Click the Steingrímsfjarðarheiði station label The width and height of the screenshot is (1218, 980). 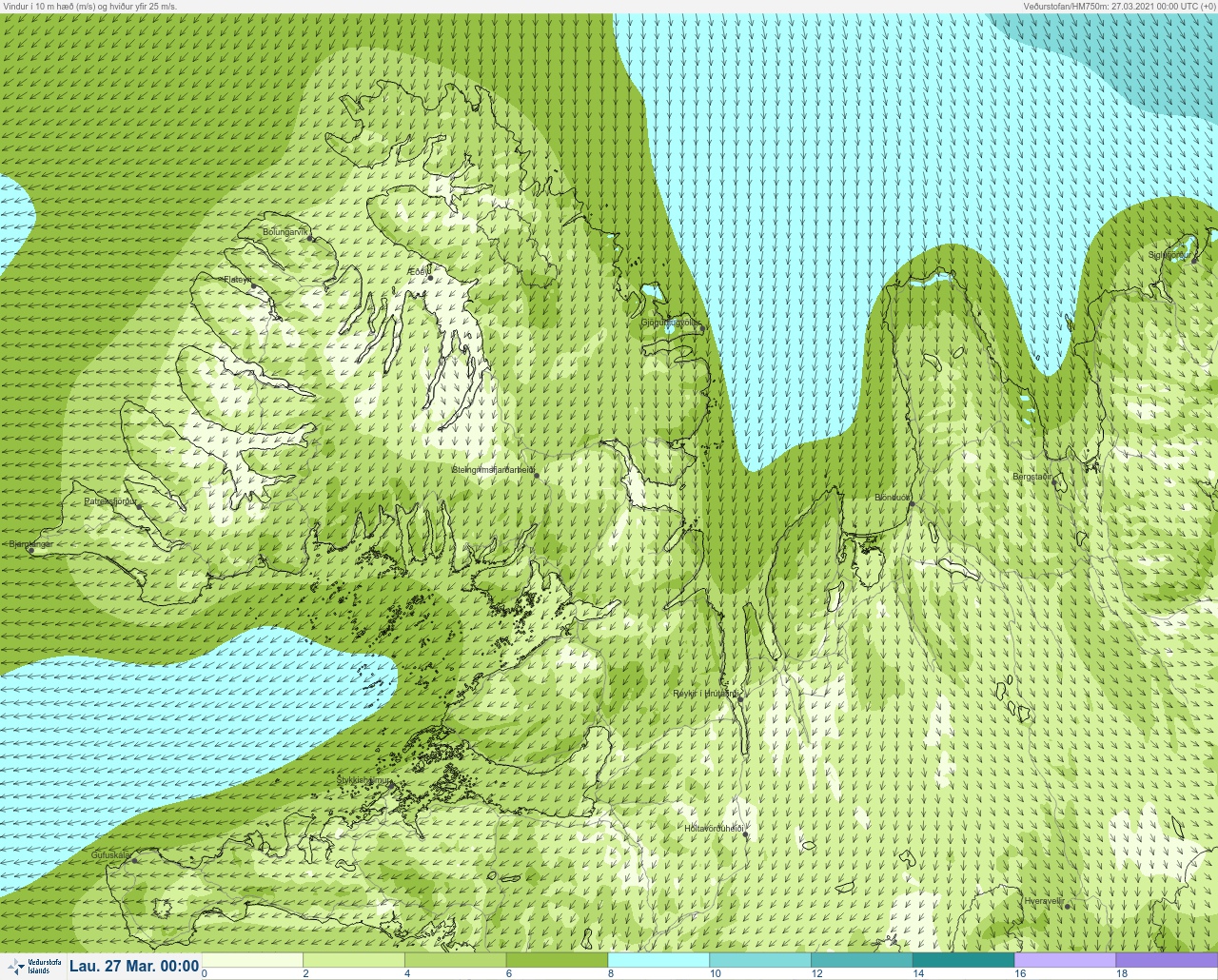494,470
